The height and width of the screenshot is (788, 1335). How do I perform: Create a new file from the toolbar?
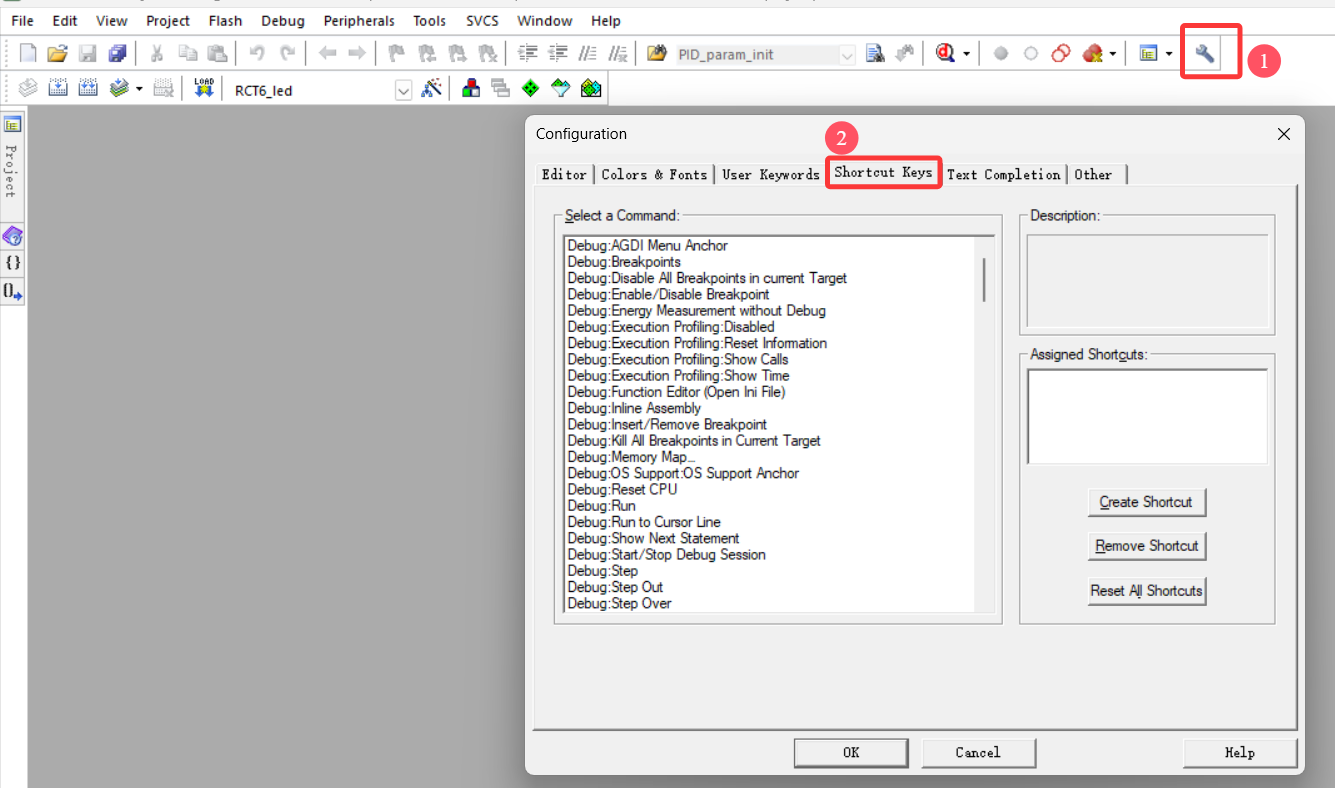point(28,54)
